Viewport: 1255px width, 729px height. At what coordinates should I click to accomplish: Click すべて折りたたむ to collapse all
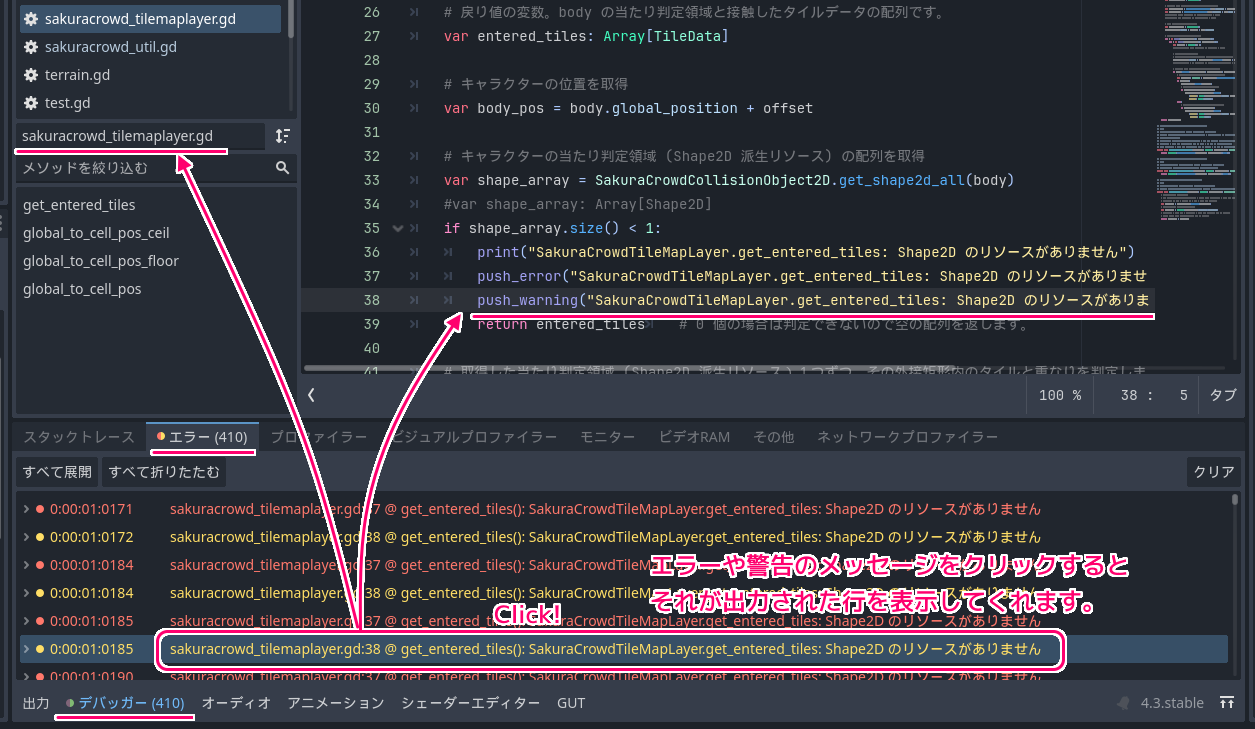click(164, 472)
